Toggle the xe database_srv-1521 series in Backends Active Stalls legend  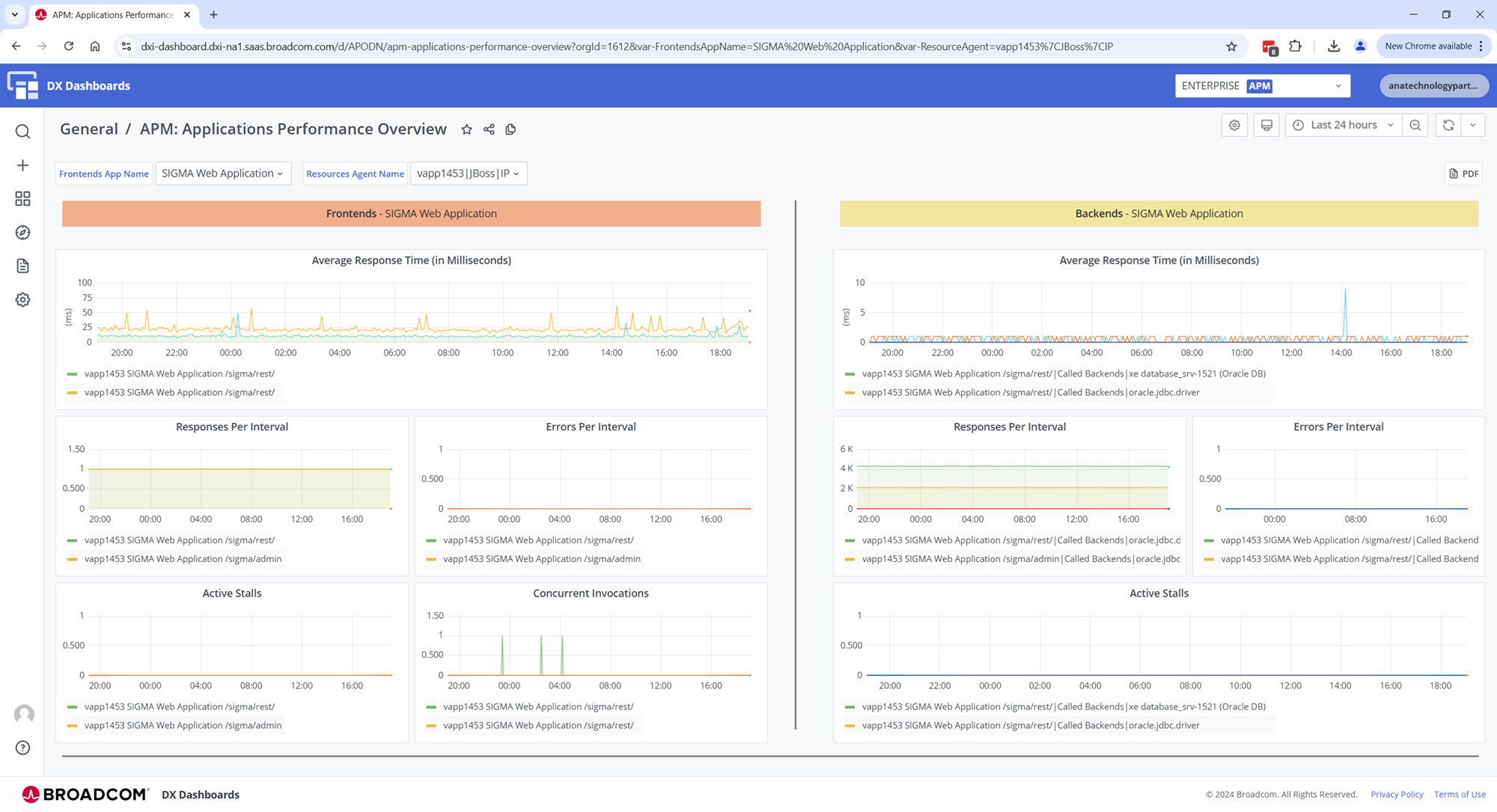(1063, 706)
